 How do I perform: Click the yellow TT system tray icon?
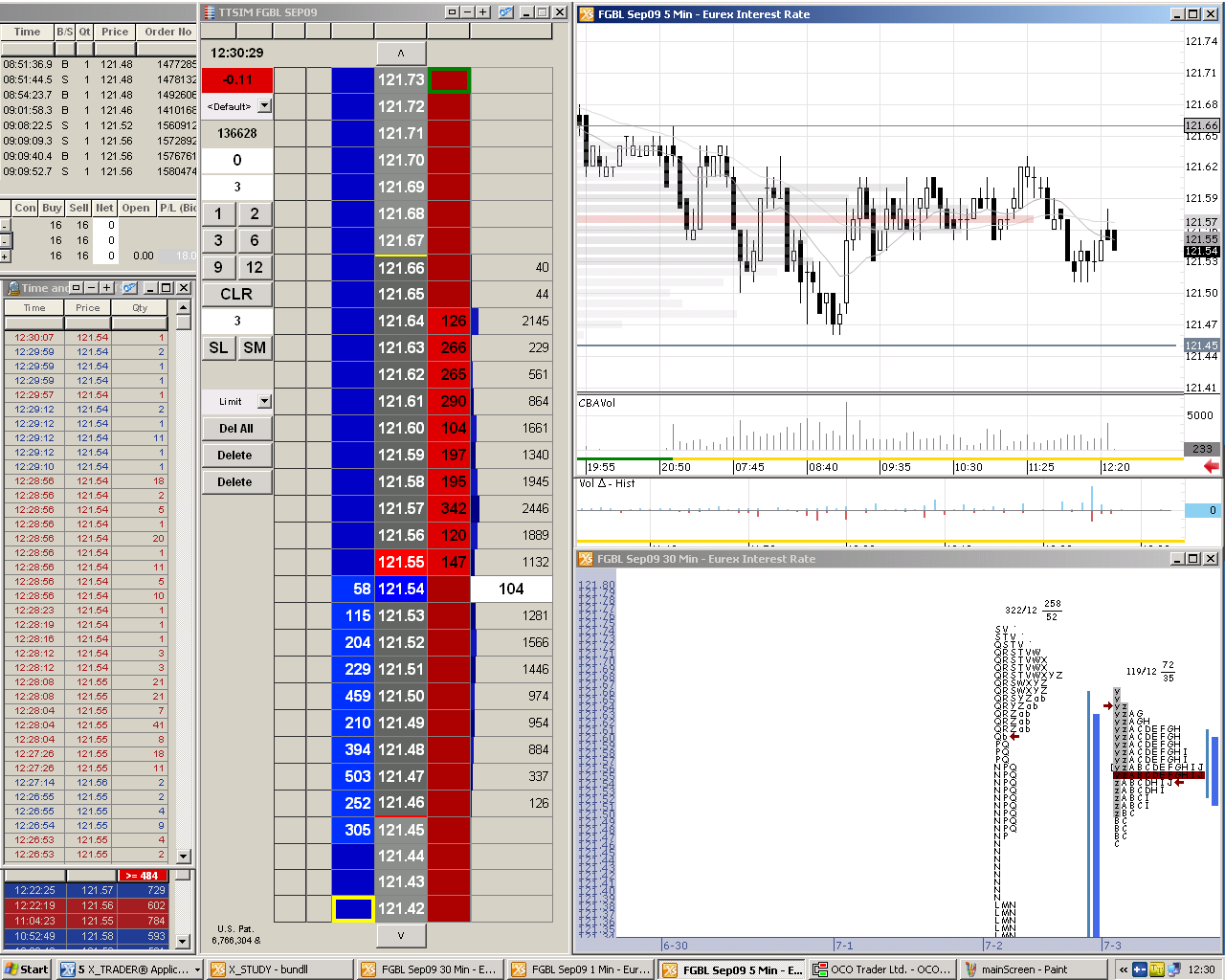tap(1156, 969)
